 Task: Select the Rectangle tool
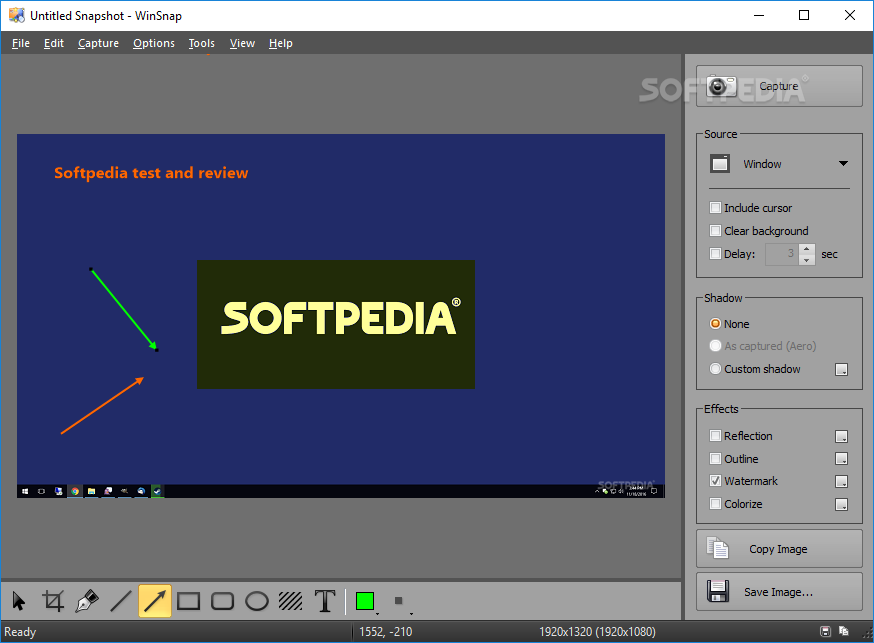pos(188,601)
